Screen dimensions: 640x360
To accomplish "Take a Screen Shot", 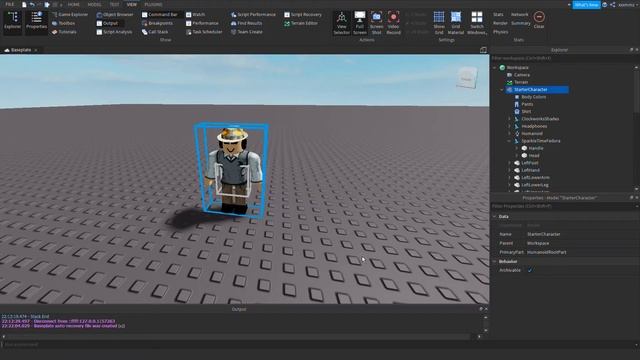I will click(376, 23).
